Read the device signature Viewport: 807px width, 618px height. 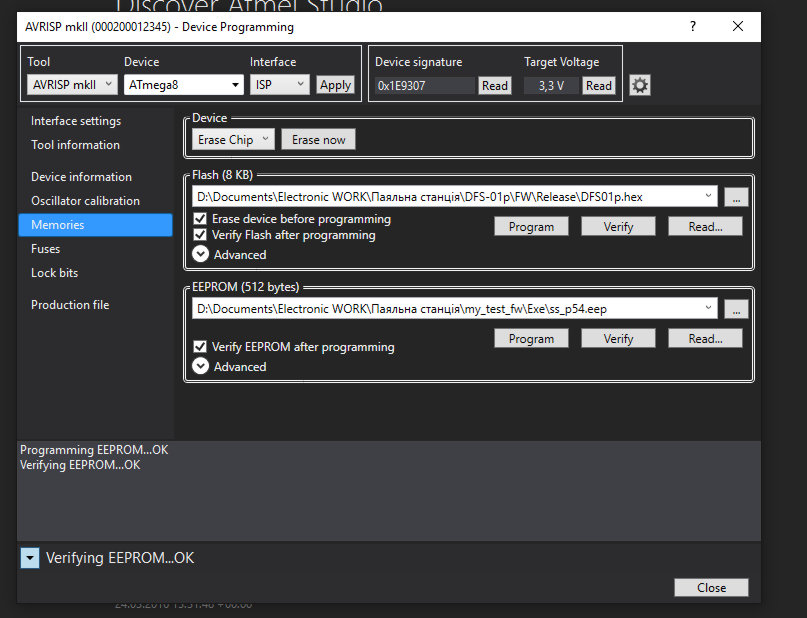click(x=495, y=85)
